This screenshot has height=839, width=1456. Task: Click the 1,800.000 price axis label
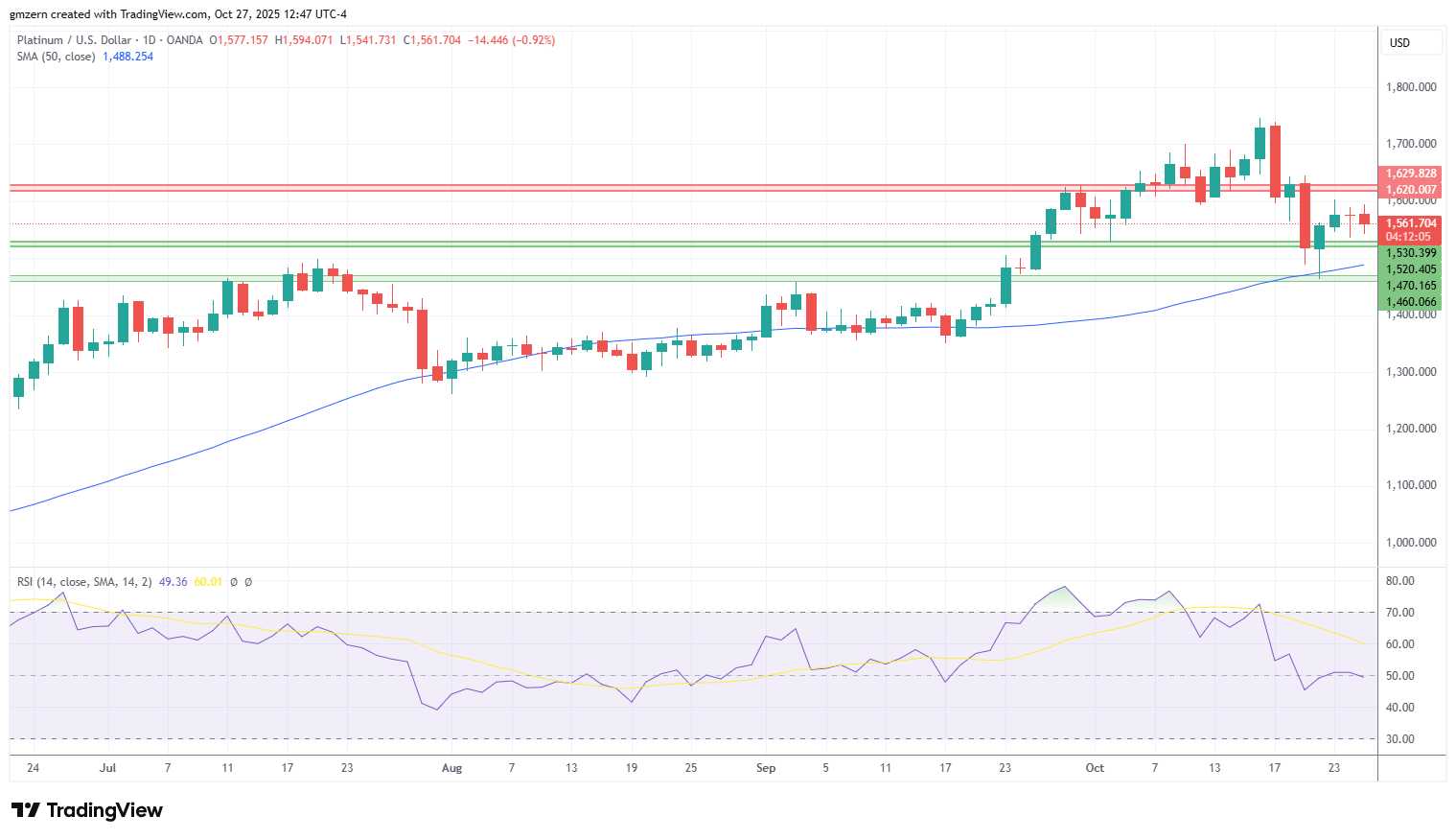pos(1411,87)
